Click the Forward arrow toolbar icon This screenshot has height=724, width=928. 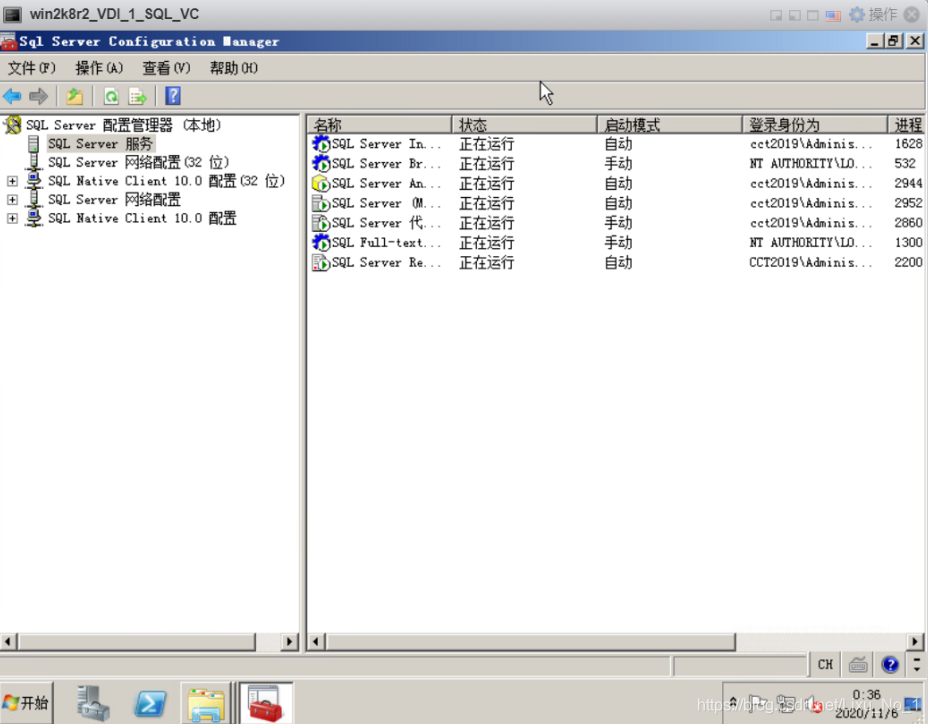(38, 96)
